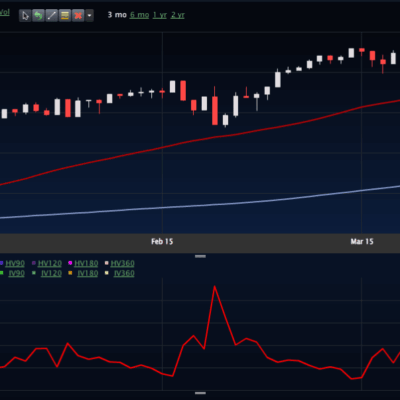Toggle the HV120 series
This screenshot has width=400, height=400.
(x=50, y=263)
